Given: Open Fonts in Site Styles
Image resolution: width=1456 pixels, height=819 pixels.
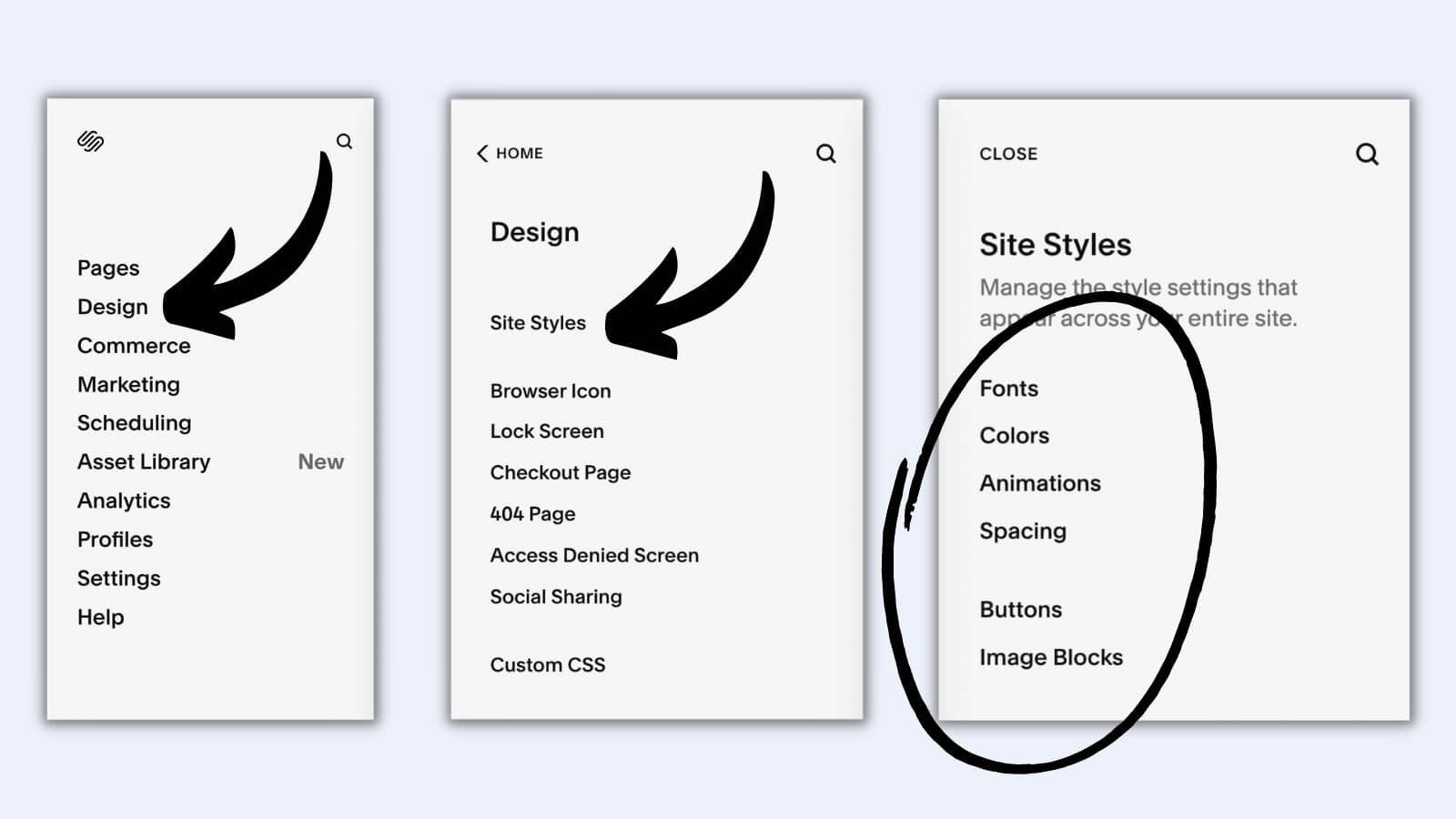Looking at the screenshot, I should point(1009,389).
